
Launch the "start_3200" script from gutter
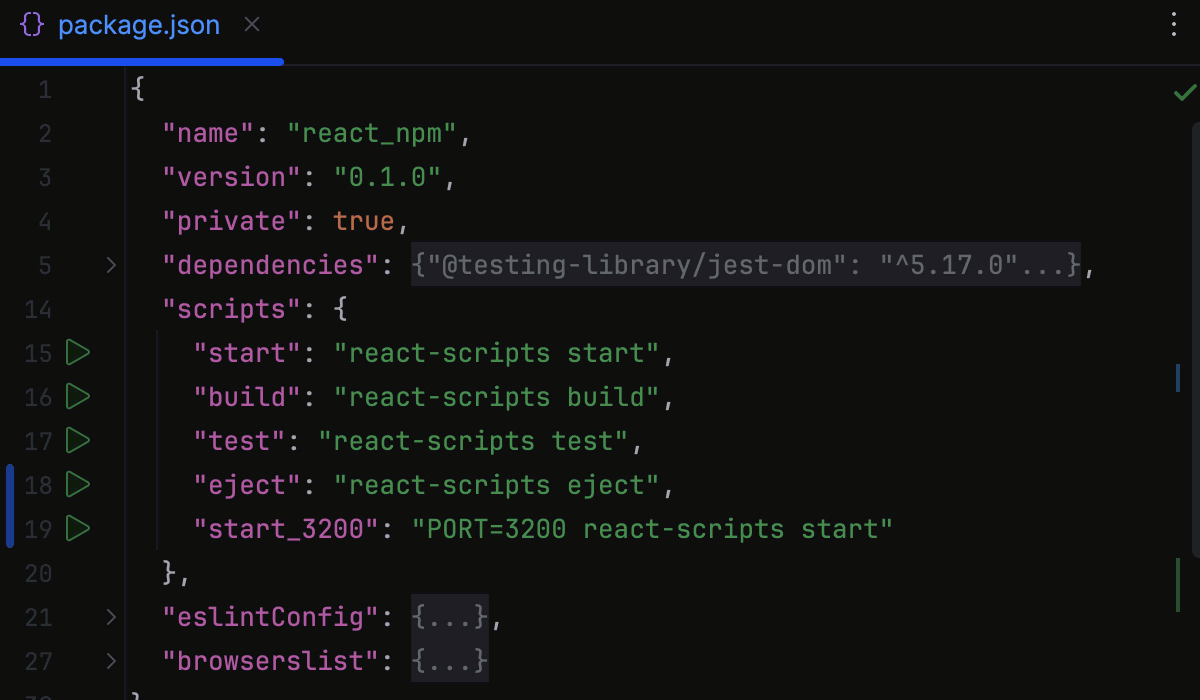[x=78, y=529]
